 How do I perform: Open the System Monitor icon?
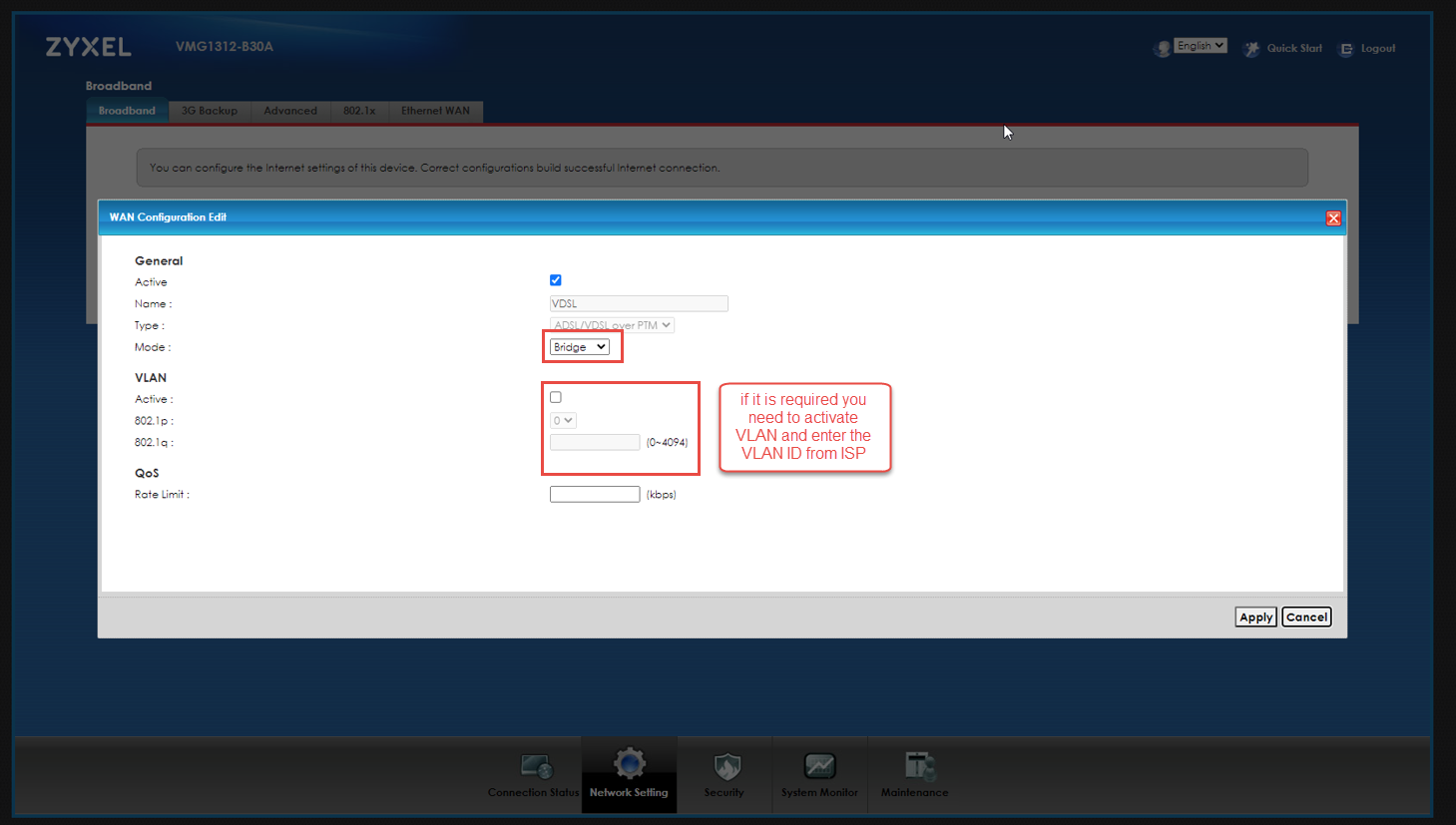tap(819, 766)
